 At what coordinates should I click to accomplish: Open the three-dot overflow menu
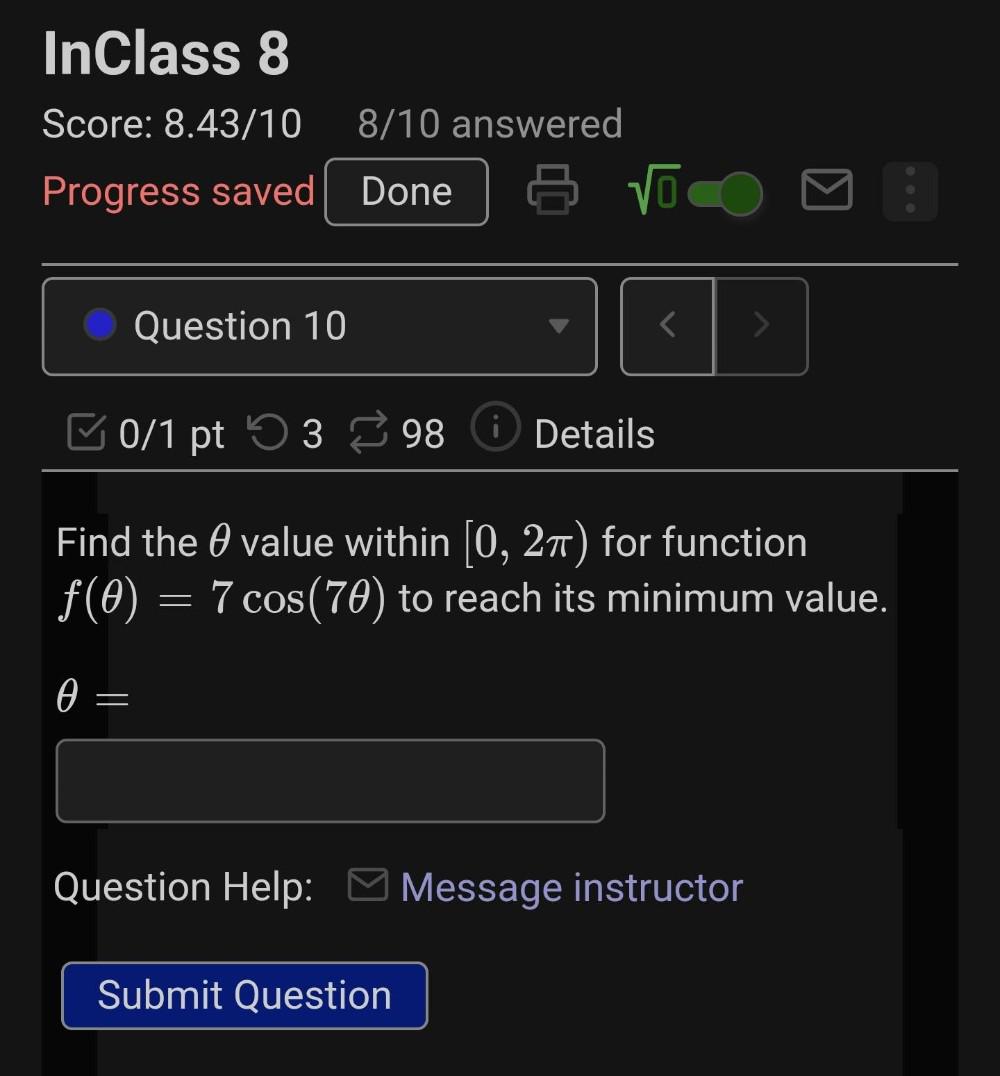[x=909, y=191]
